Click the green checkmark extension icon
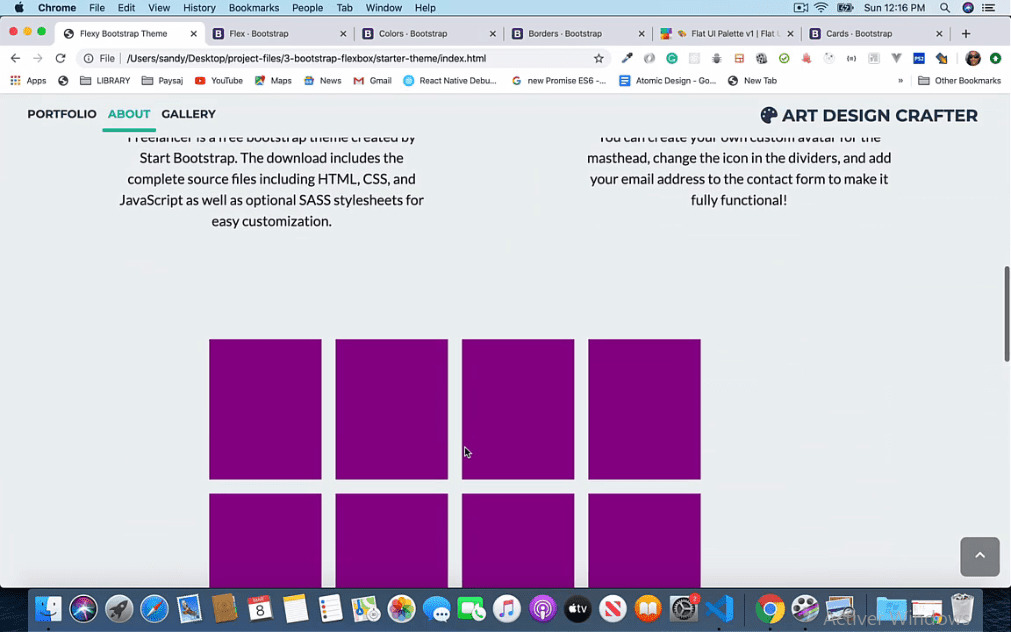1011x632 pixels. coord(782,59)
